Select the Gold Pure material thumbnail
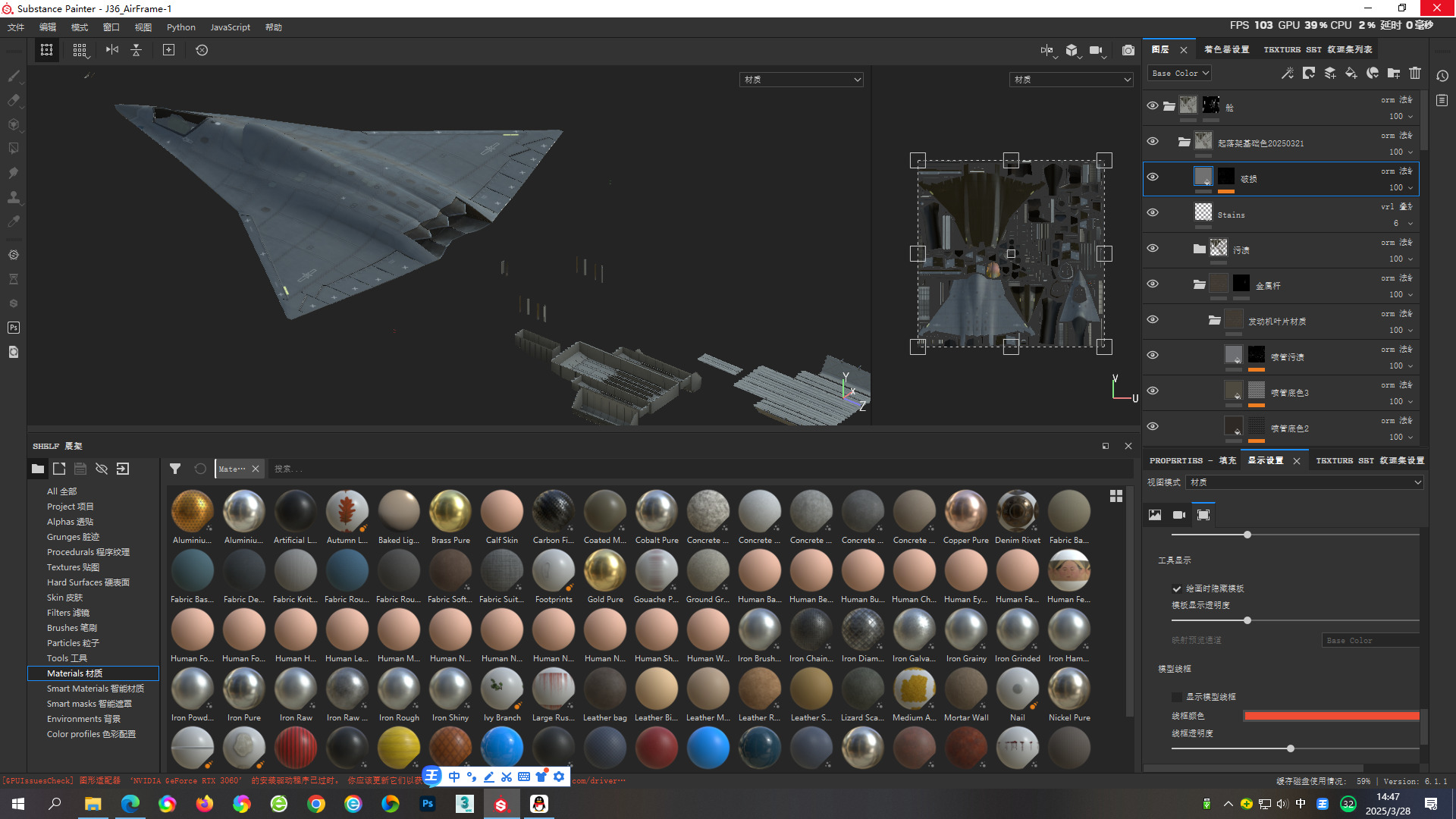The width and height of the screenshot is (1456, 819). point(605,571)
